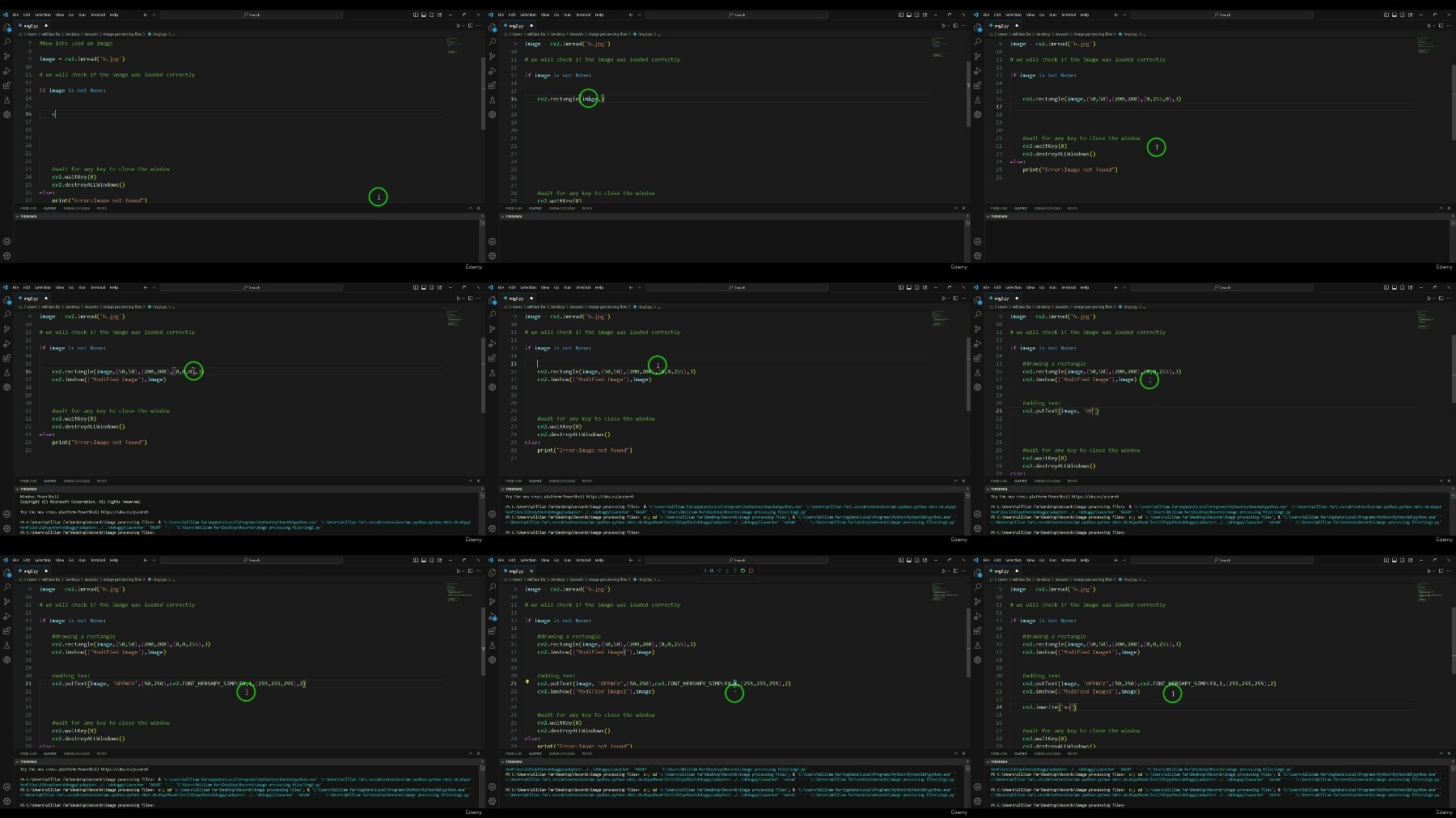The width and height of the screenshot is (1456, 818).
Task: Open Explorer in the debug-toolbar frame
Action: point(492,572)
